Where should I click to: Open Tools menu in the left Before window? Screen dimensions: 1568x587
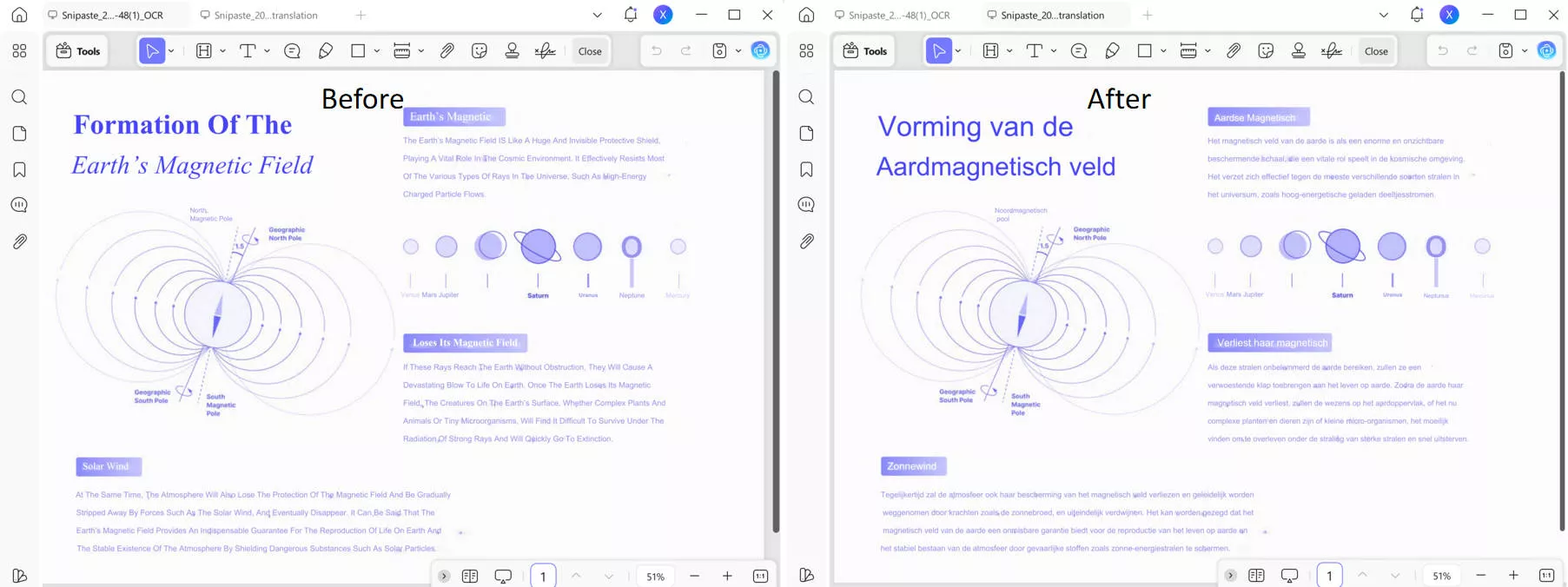77,51
